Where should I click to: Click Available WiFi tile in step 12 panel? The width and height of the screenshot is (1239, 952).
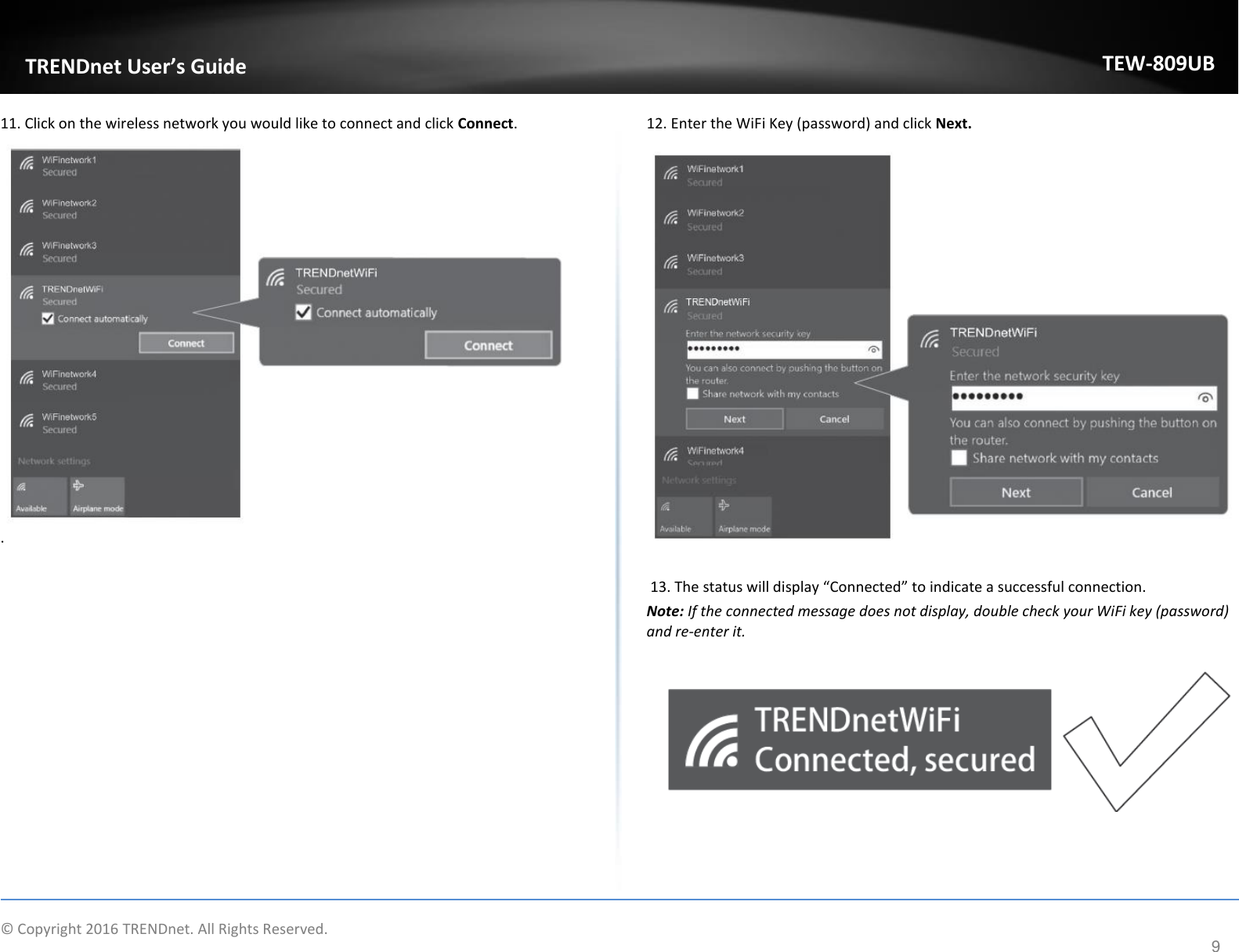coord(685,517)
